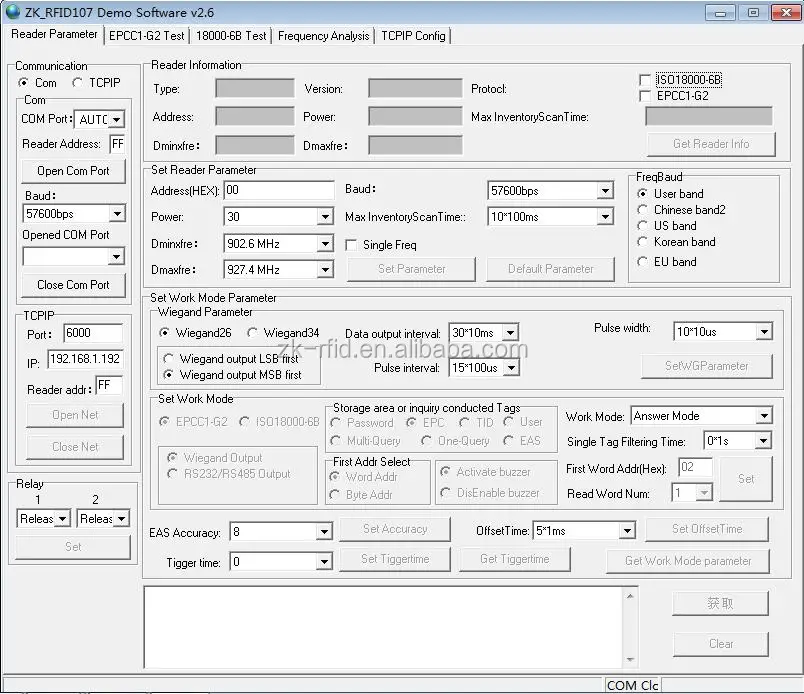
Task: Open the Dminxfre frequency dropdown
Action: coord(324,244)
